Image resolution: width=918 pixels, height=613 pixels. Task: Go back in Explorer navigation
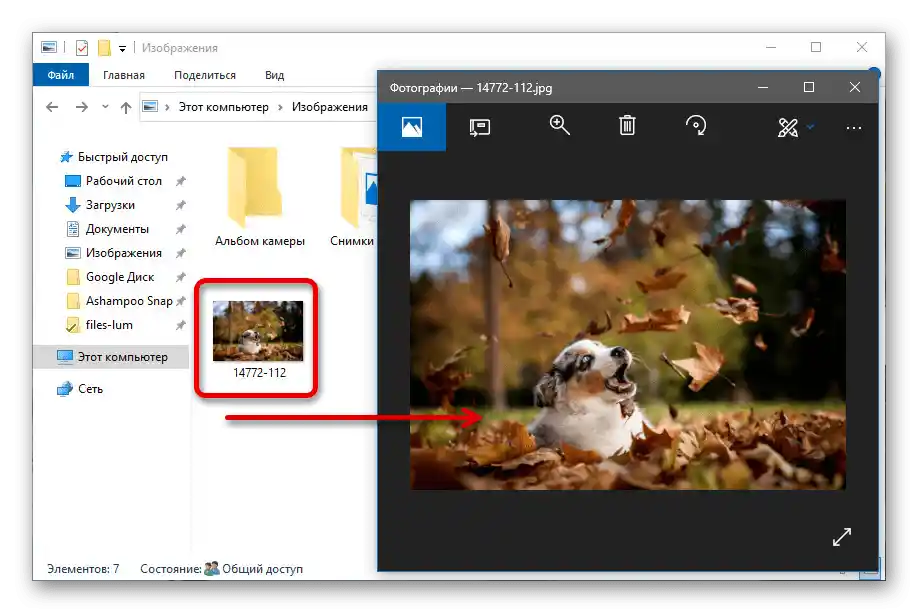tap(52, 107)
